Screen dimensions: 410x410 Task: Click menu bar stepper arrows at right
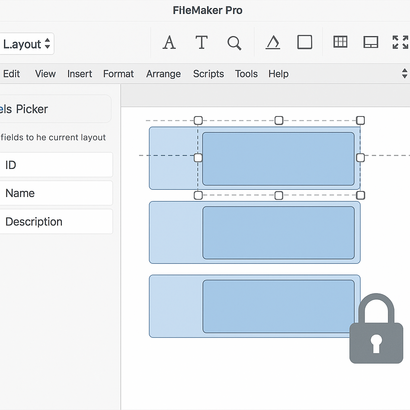pos(404,73)
